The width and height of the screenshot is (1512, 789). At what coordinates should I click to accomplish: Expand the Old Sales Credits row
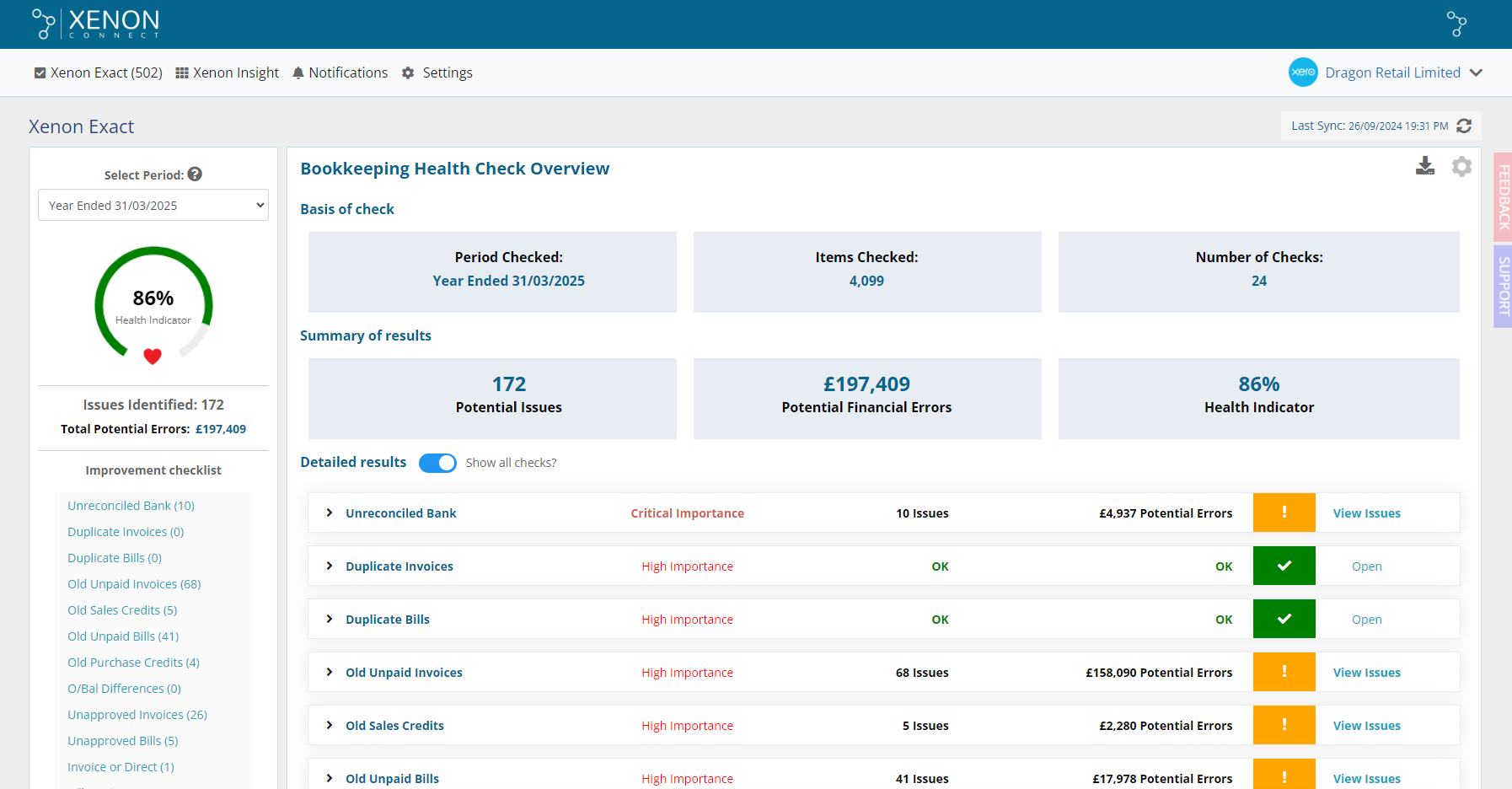330,725
